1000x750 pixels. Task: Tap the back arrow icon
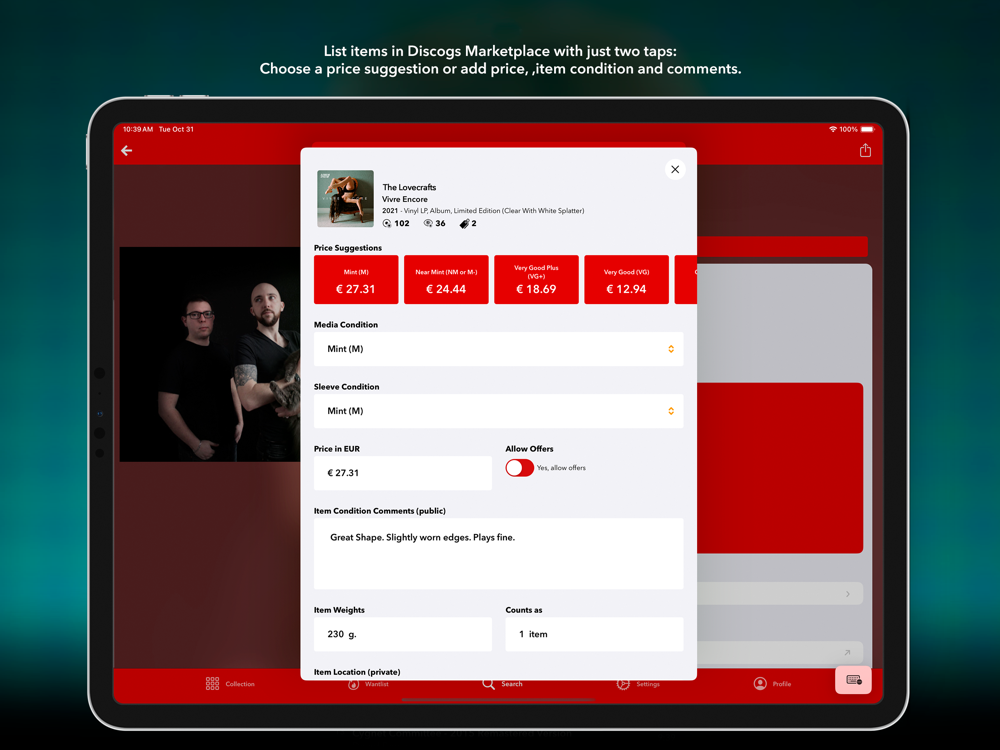coord(127,151)
